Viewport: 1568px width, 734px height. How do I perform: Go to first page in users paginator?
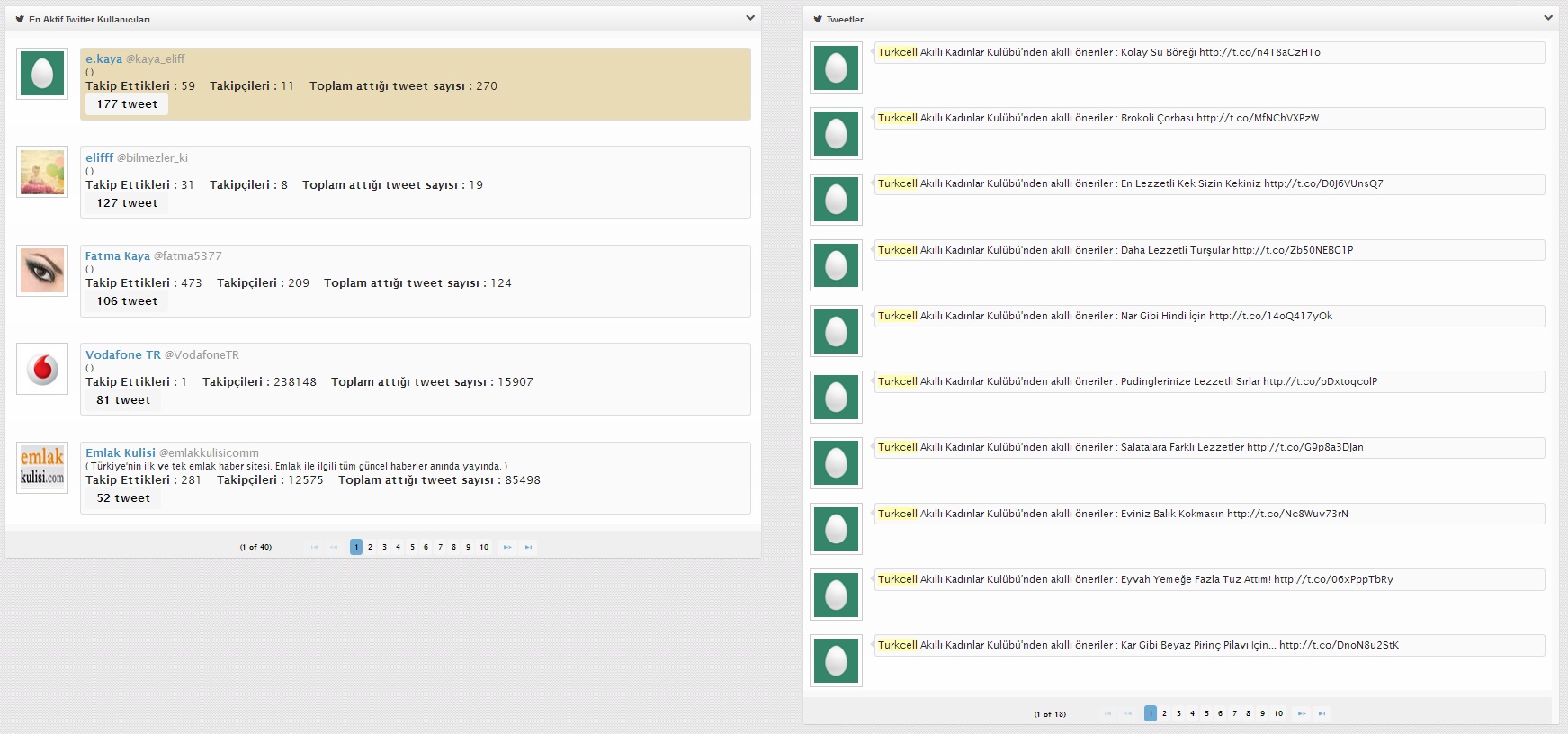314,547
